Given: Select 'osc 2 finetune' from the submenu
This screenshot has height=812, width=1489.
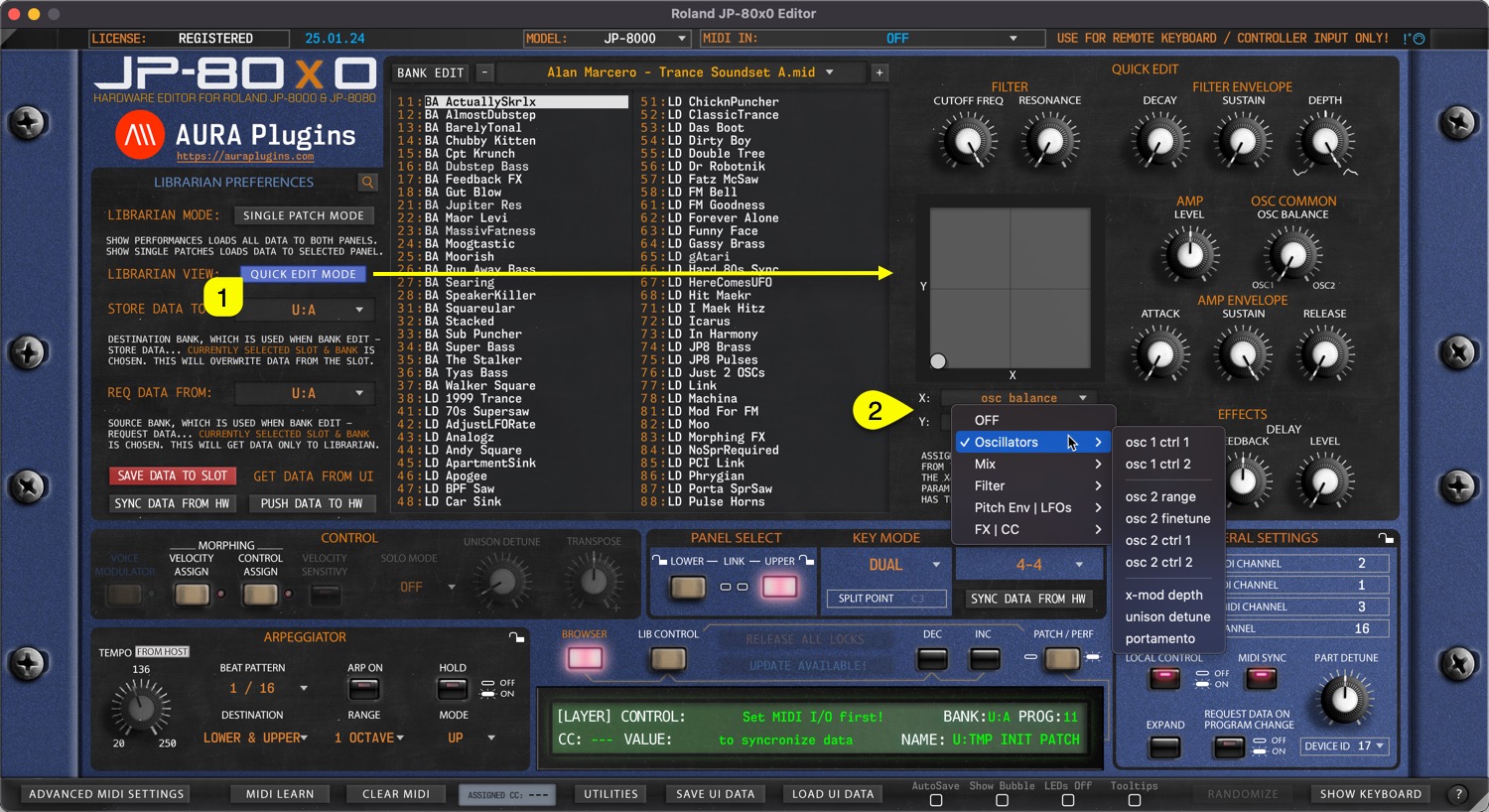Looking at the screenshot, I should click(1167, 518).
